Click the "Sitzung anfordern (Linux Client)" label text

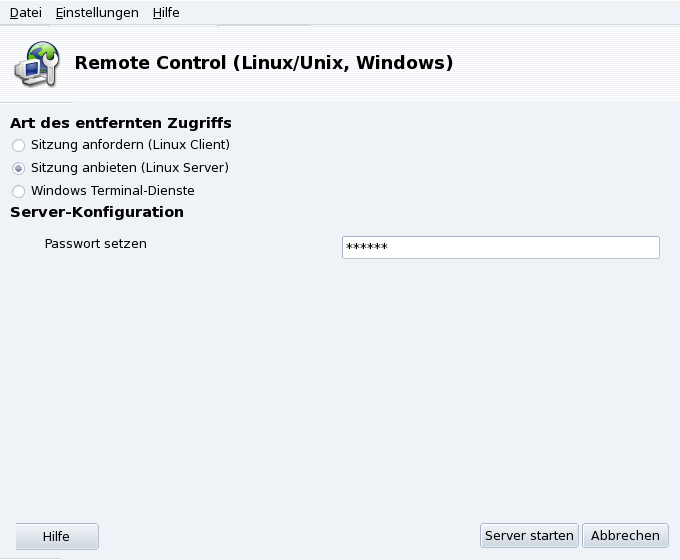coord(130,145)
